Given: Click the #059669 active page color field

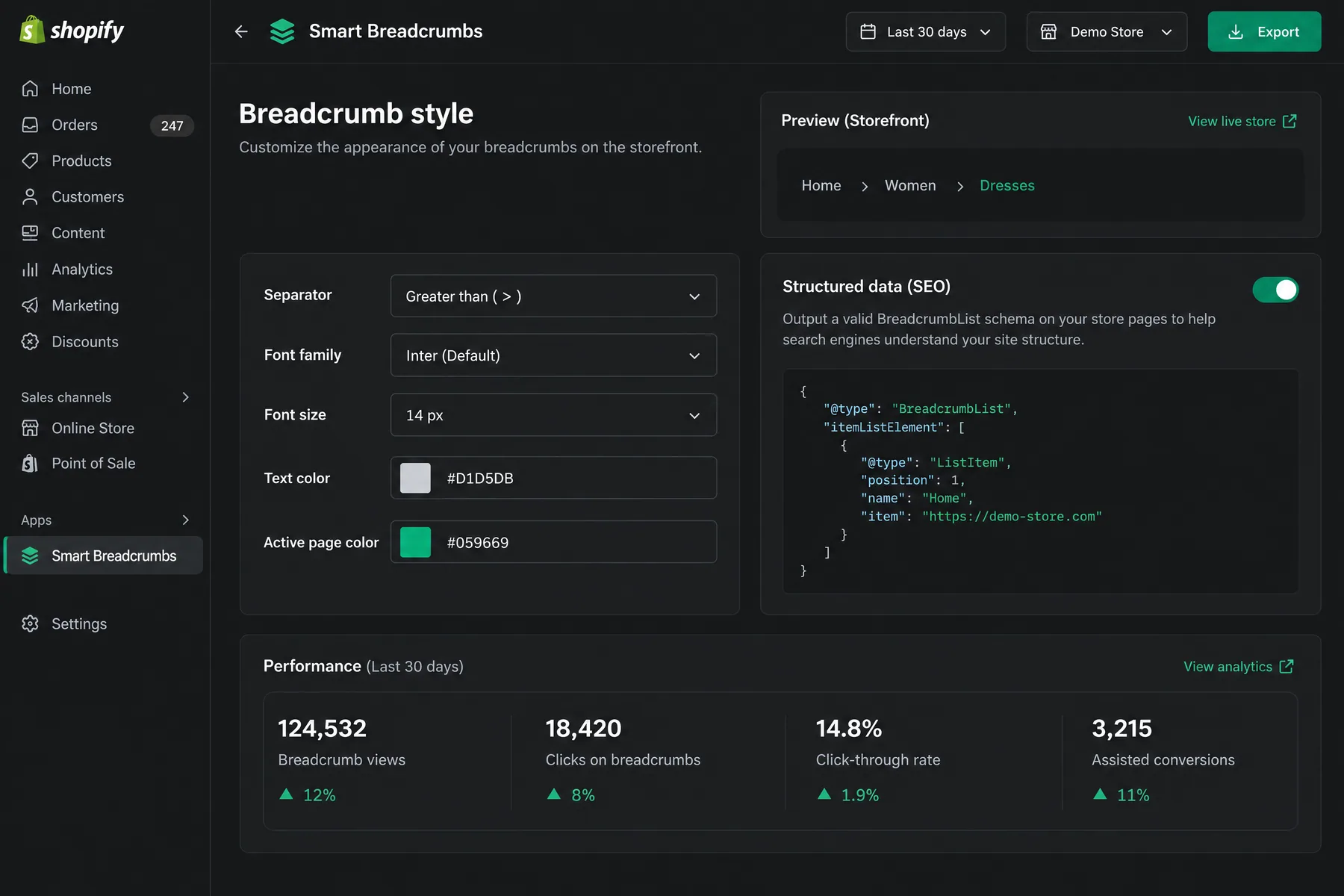Looking at the screenshot, I should click(x=553, y=542).
